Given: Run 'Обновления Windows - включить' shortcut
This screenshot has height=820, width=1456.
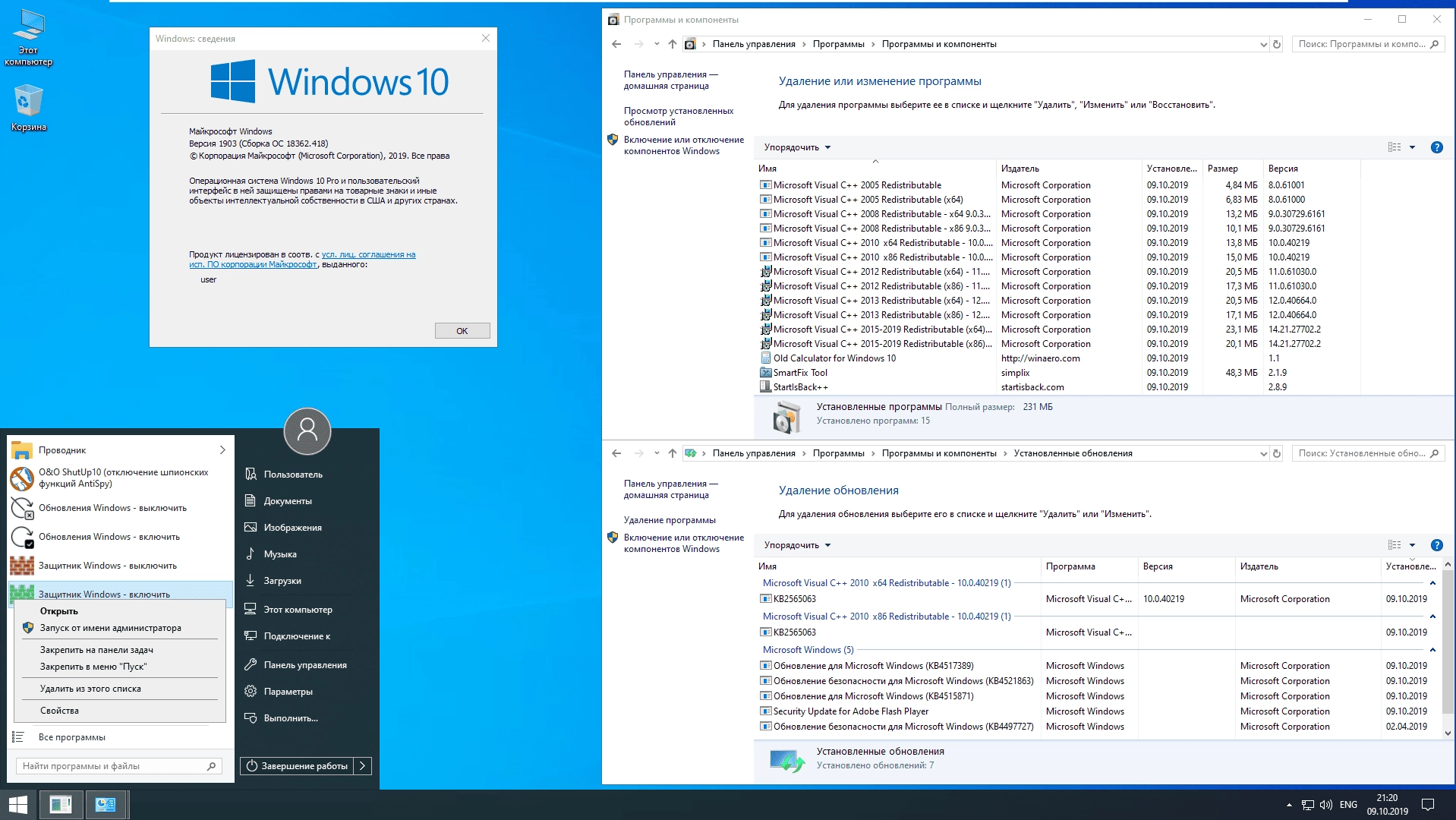Looking at the screenshot, I should pyautogui.click(x=121, y=537).
